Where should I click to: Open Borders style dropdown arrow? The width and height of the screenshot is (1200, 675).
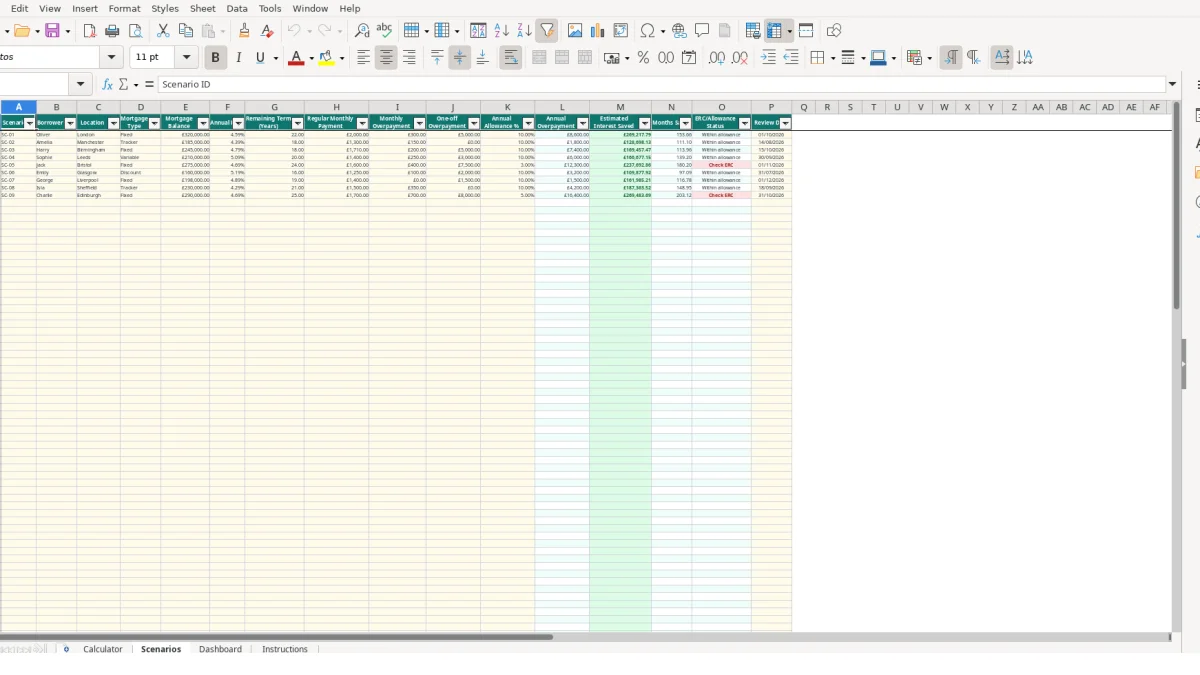click(832, 58)
